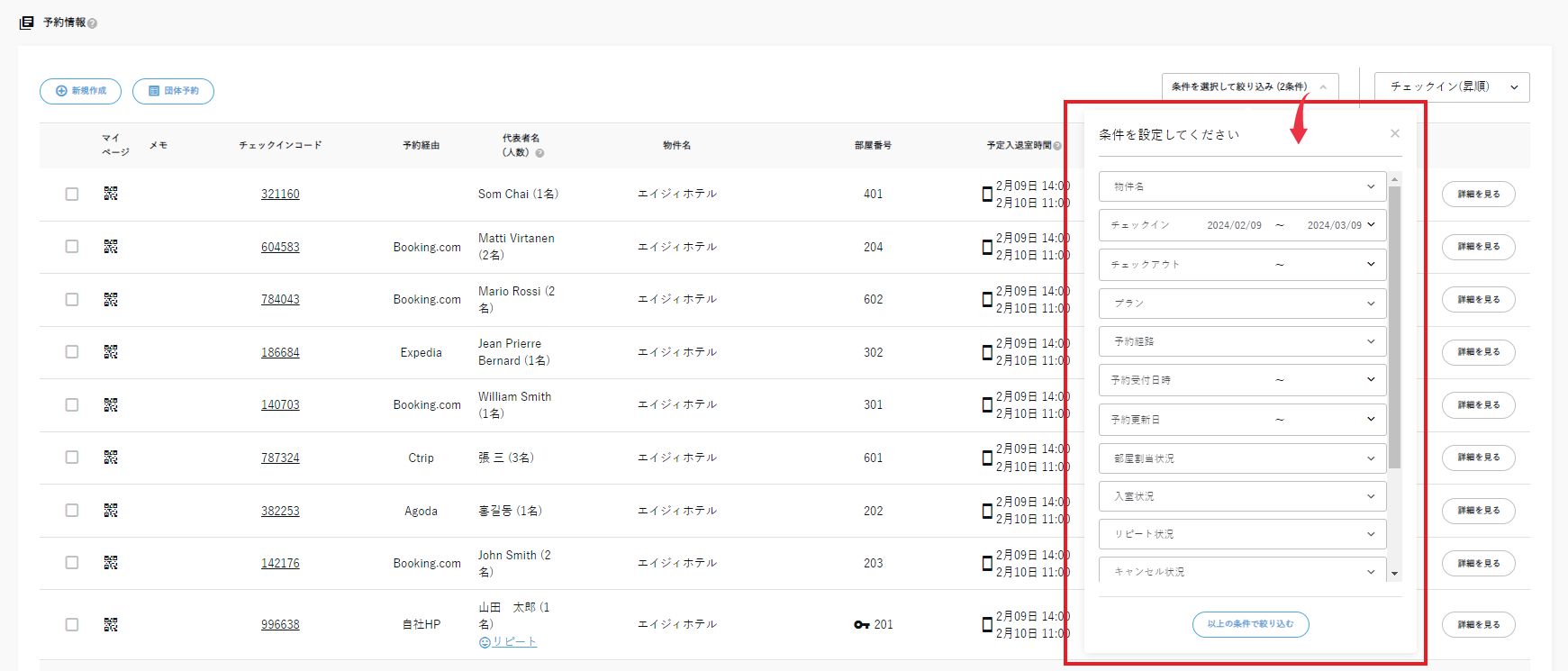Expand the 物件名 filter dropdown
Image resolution: width=1568 pixels, height=671 pixels.
pyautogui.click(x=1242, y=186)
